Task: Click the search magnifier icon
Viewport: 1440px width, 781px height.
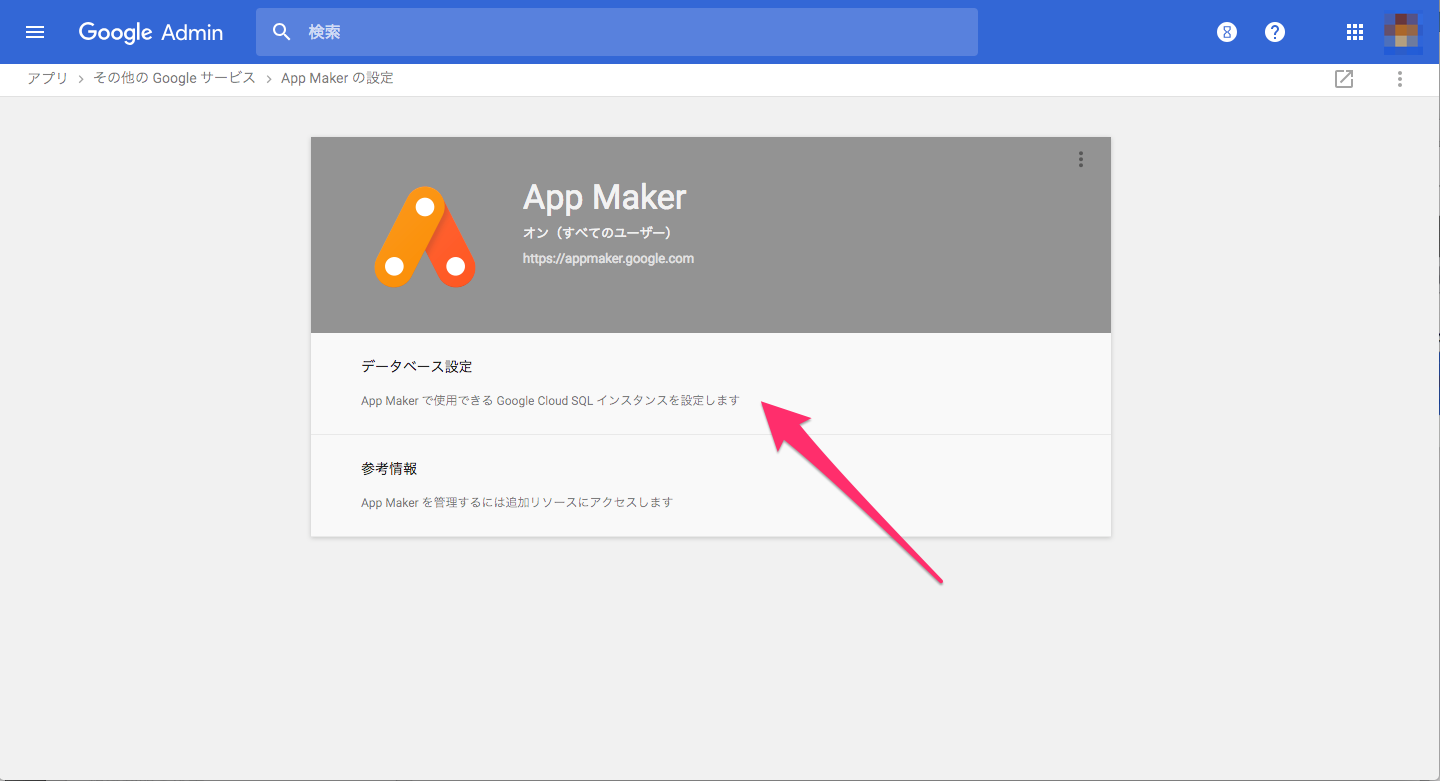Action: tap(282, 32)
